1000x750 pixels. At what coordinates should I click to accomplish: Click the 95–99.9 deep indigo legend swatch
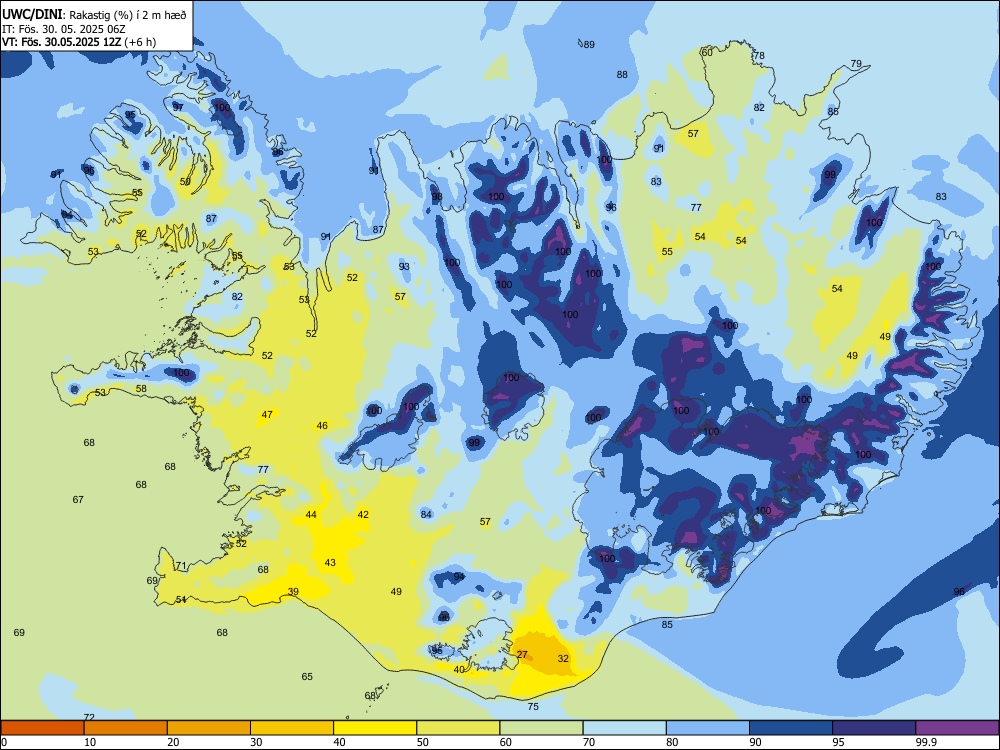[874, 728]
